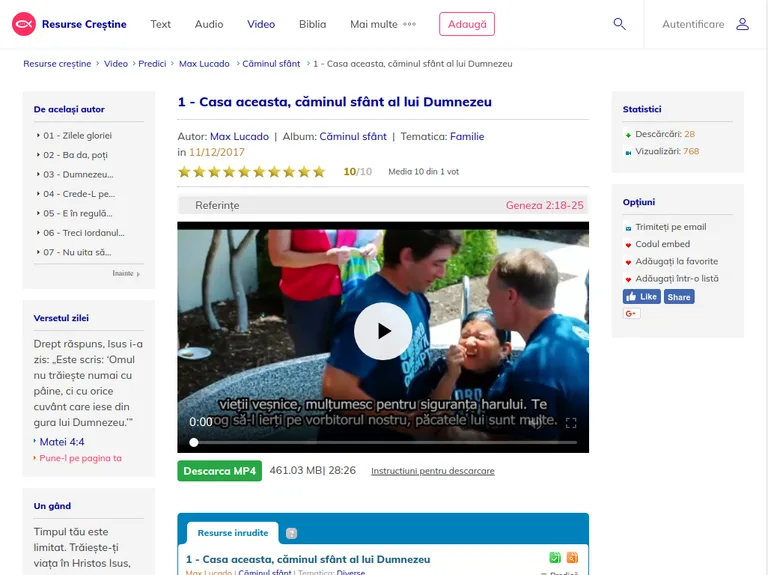The width and height of the screenshot is (768, 575).
Task: Open '05 - E în regulă...' in sidebar
Action: tap(78, 214)
